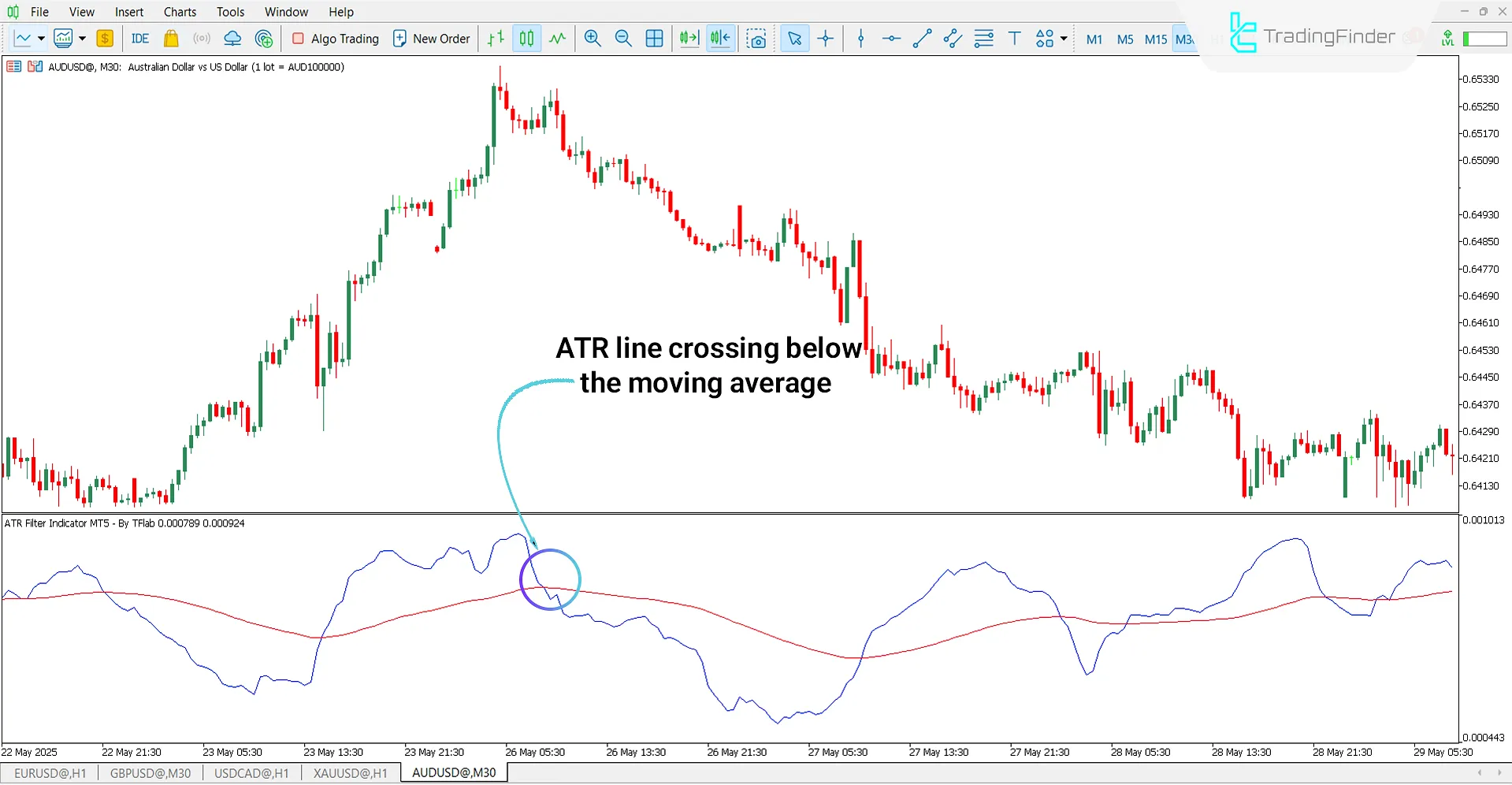Screen dimensions: 1512x785
Task: Take a chart screenshot with camera icon
Action: pyautogui.click(x=756, y=39)
